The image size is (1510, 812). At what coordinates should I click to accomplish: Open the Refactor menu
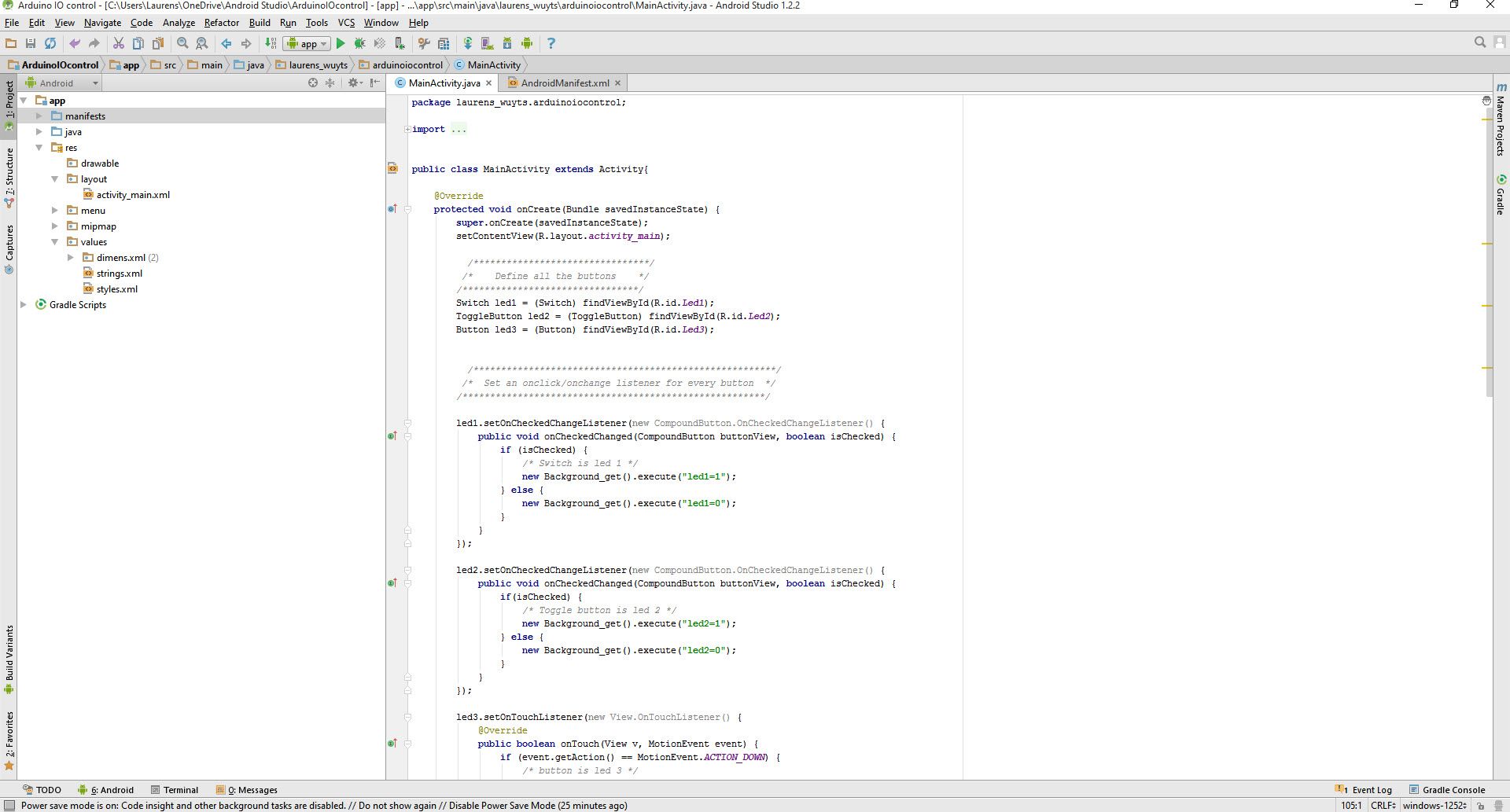pyautogui.click(x=221, y=23)
